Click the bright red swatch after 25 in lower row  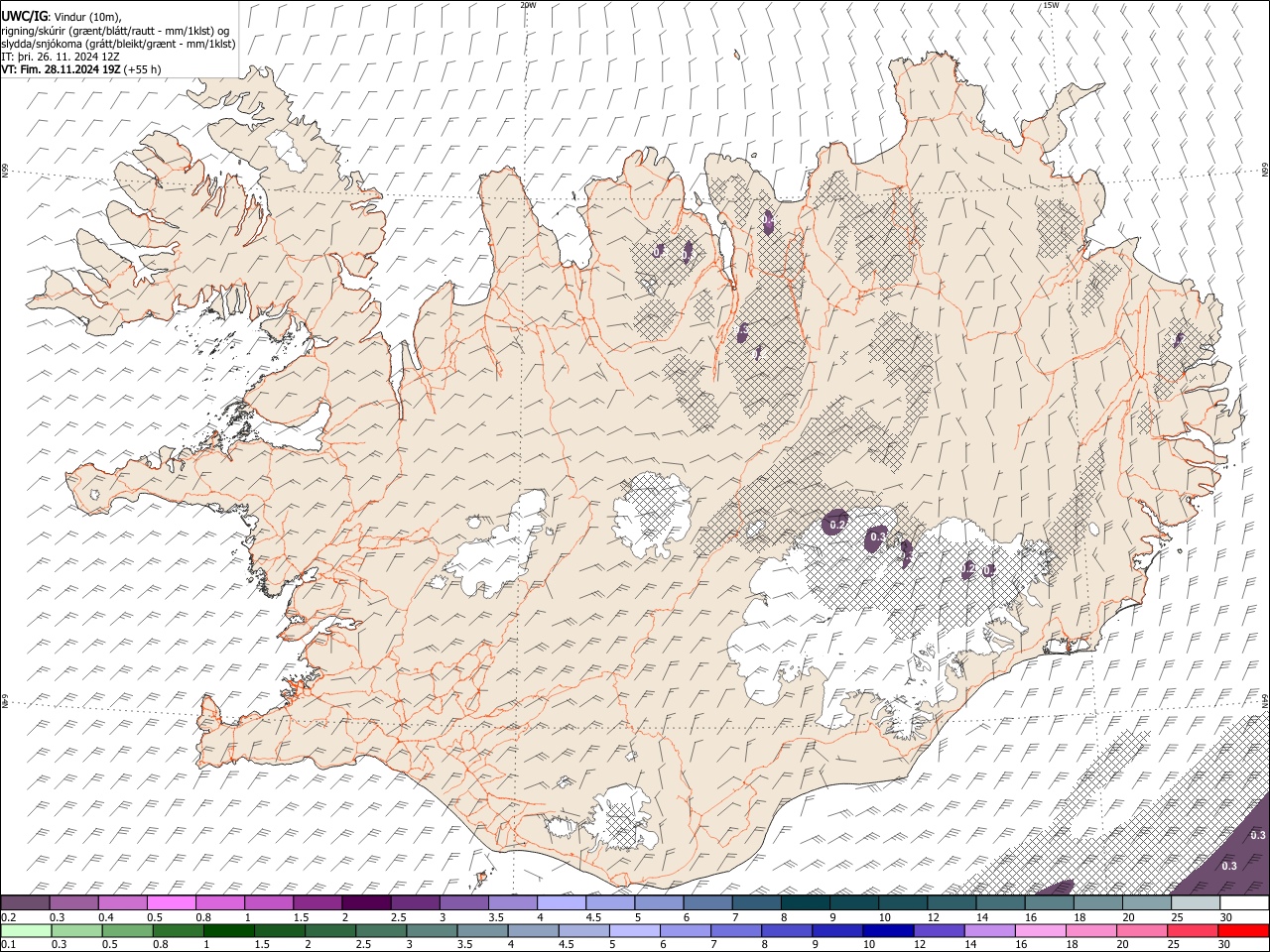coord(1242,930)
